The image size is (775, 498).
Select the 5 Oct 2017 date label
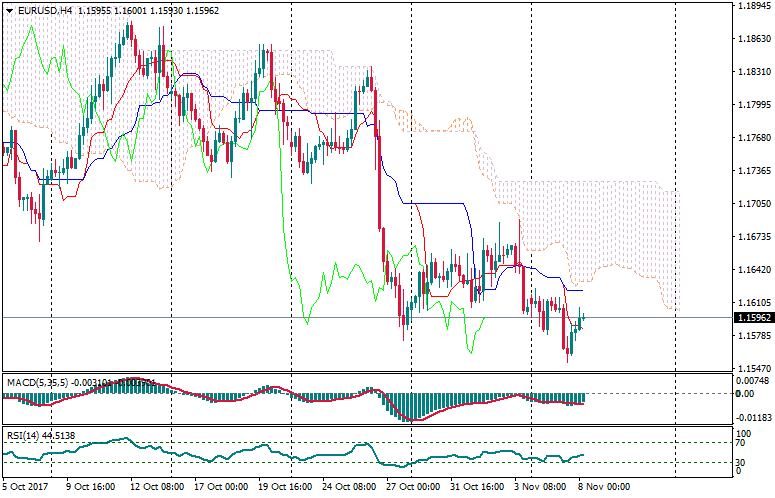click(24, 487)
